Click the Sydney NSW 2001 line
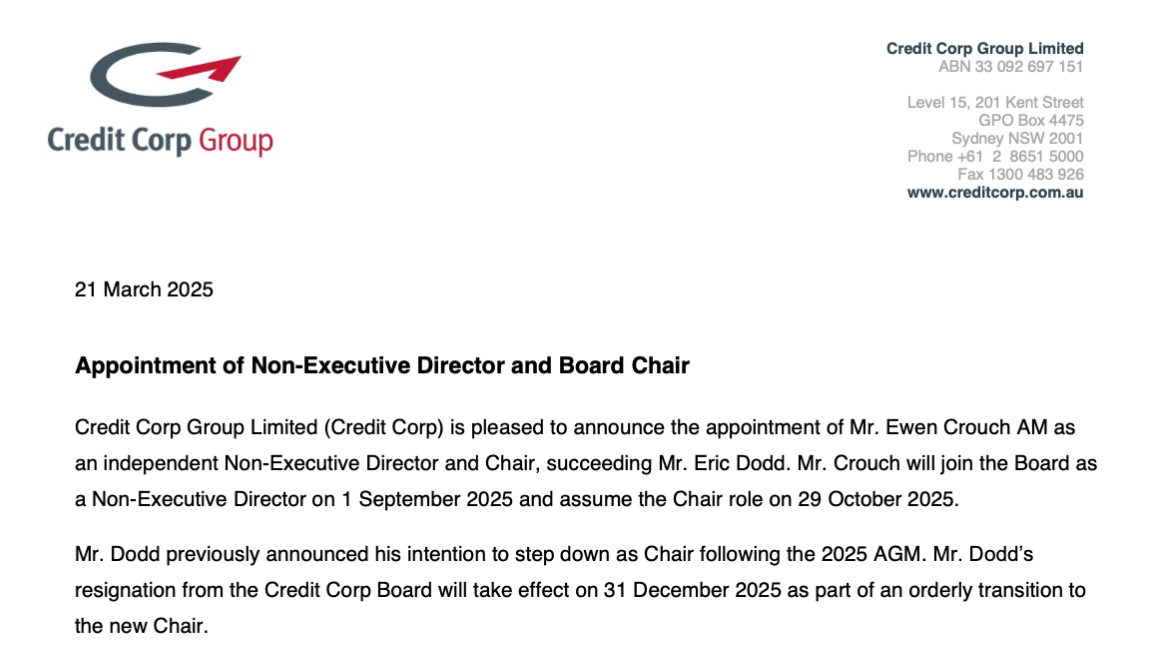The width and height of the screenshot is (1171, 668). tap(1016, 138)
